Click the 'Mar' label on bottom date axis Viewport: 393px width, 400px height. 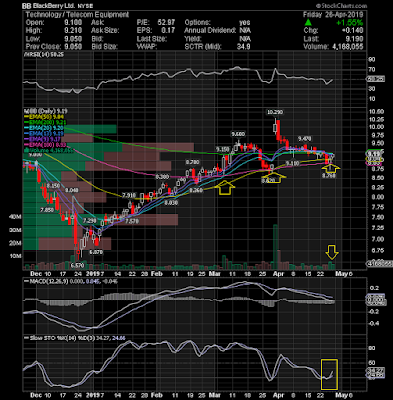click(214, 395)
